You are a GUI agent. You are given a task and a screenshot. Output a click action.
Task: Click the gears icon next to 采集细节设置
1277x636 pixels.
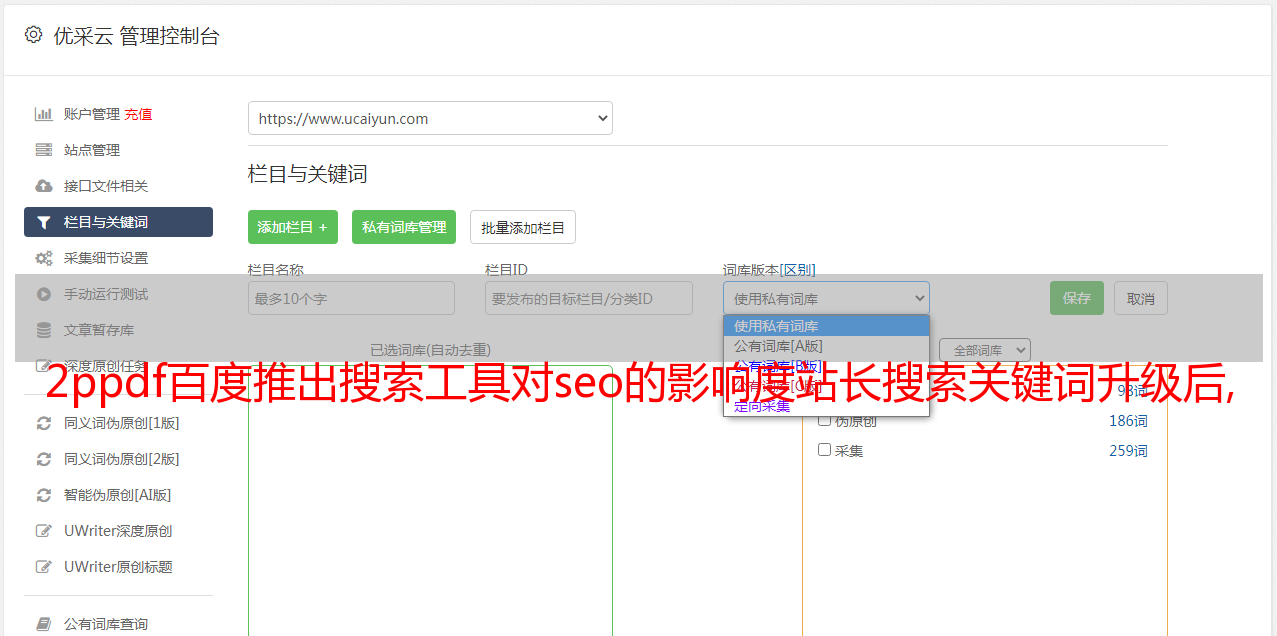43,258
